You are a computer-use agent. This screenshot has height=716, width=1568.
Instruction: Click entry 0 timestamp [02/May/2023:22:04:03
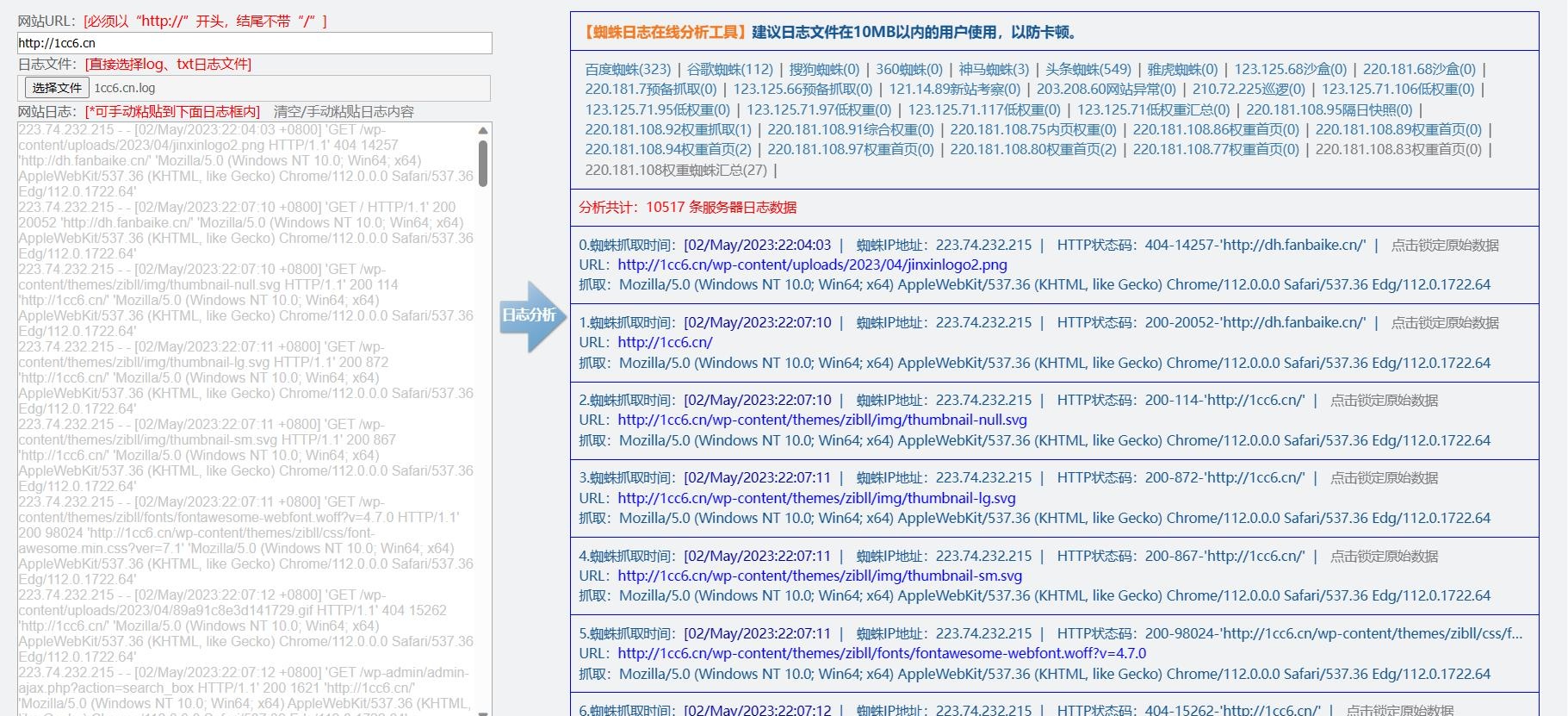(x=758, y=245)
